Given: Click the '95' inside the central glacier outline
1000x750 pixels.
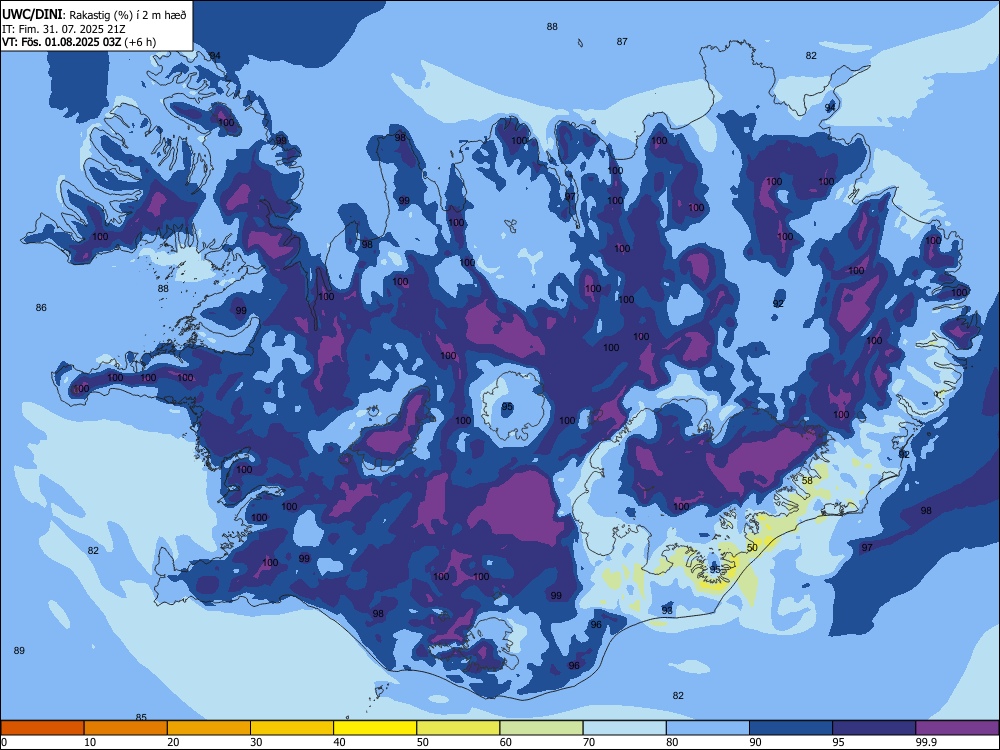Looking at the screenshot, I should (x=507, y=407).
